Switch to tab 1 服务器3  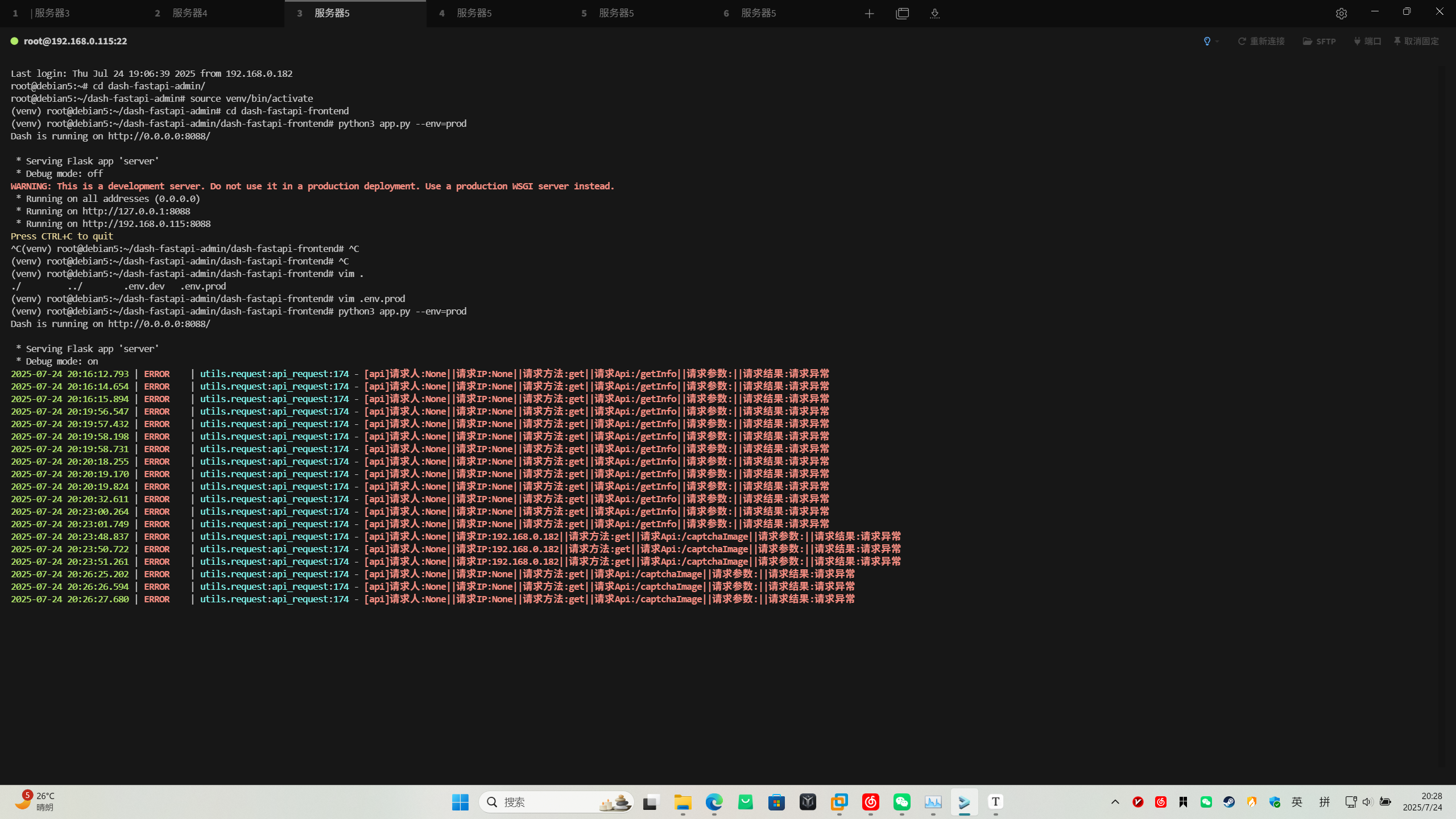click(71, 13)
